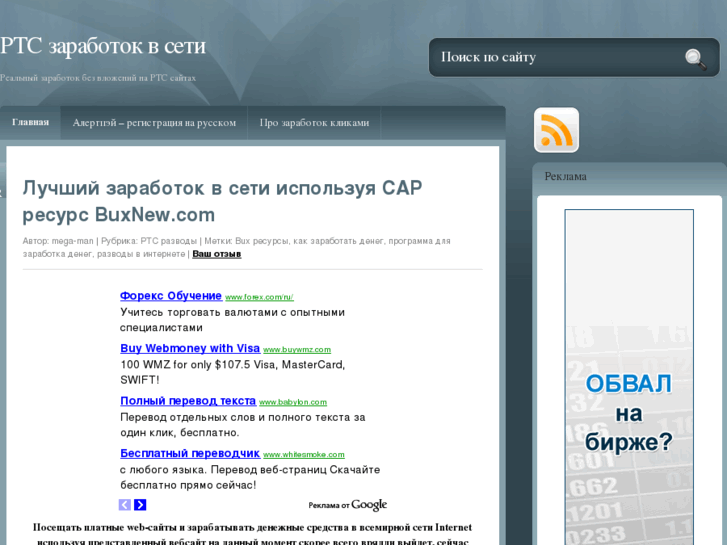The width and height of the screenshot is (727, 545).
Task: Click the tag 'Bux ресурсы'
Action: click(x=262, y=241)
